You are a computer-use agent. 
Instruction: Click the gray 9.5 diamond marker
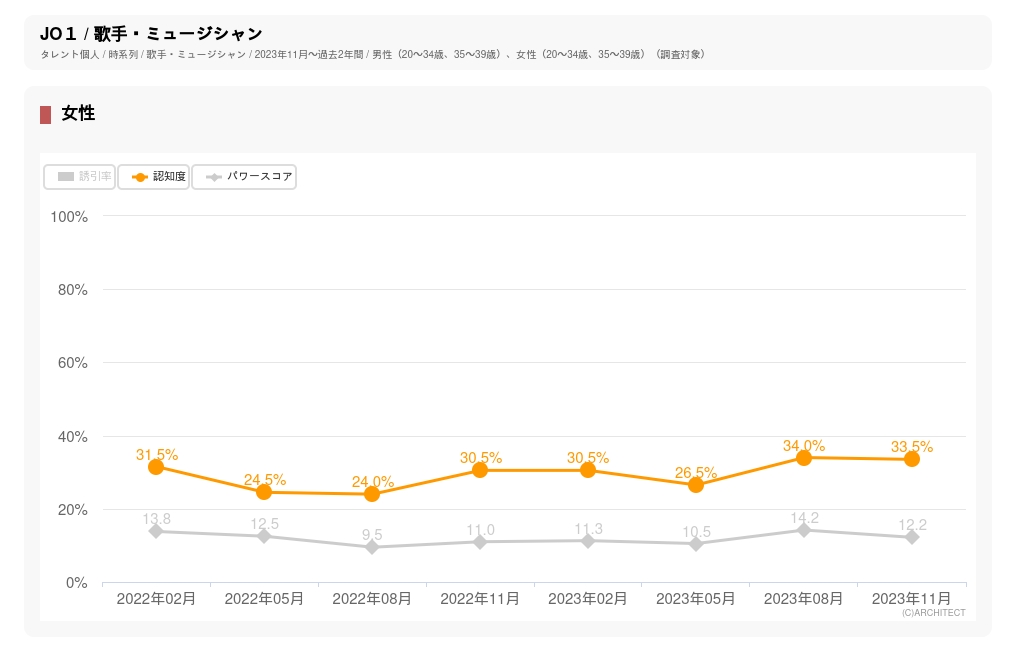tap(372, 547)
